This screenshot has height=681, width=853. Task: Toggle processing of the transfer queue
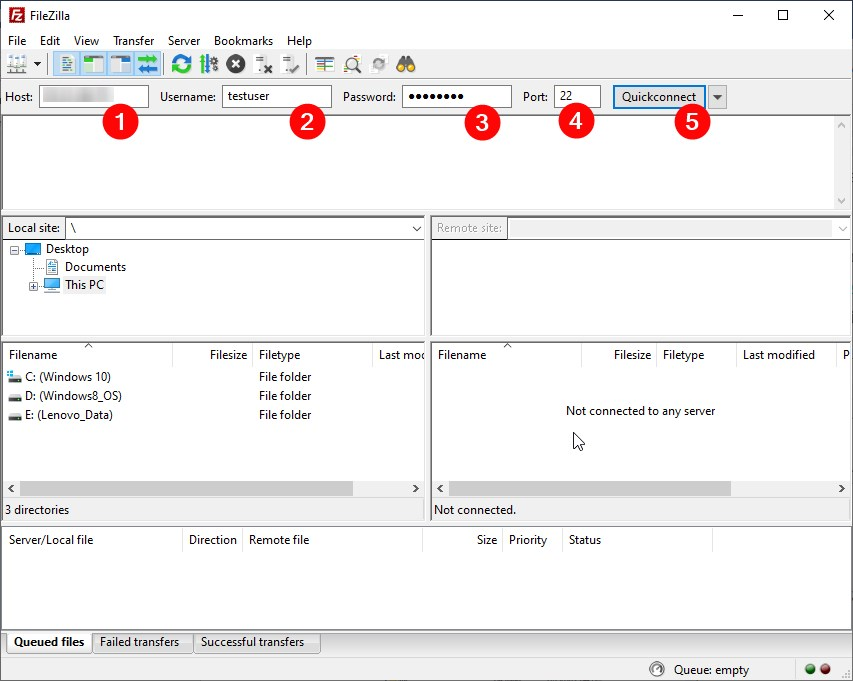pyautogui.click(x=208, y=65)
